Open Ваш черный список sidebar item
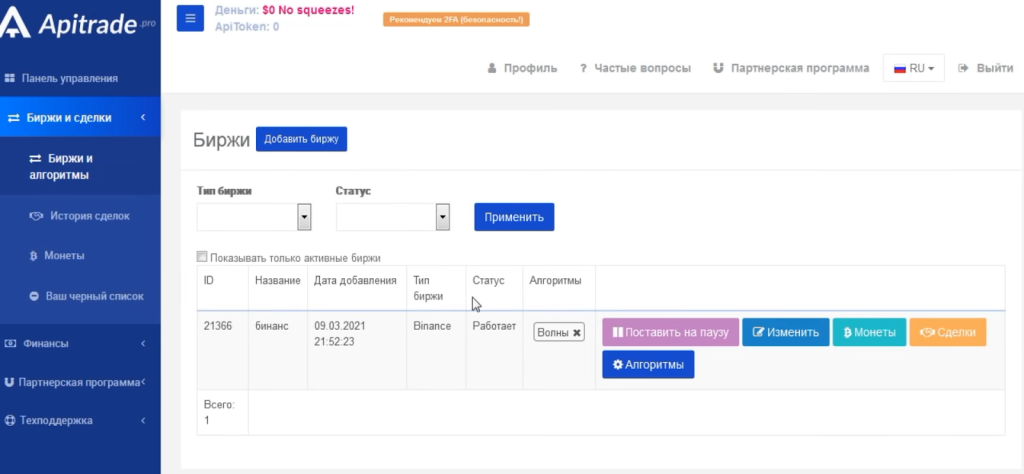 coord(93,296)
